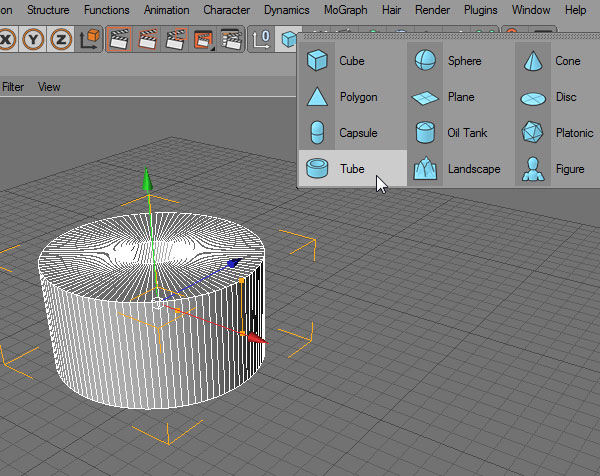
Task: Open the viewport Filter menu
Action: click(13, 87)
